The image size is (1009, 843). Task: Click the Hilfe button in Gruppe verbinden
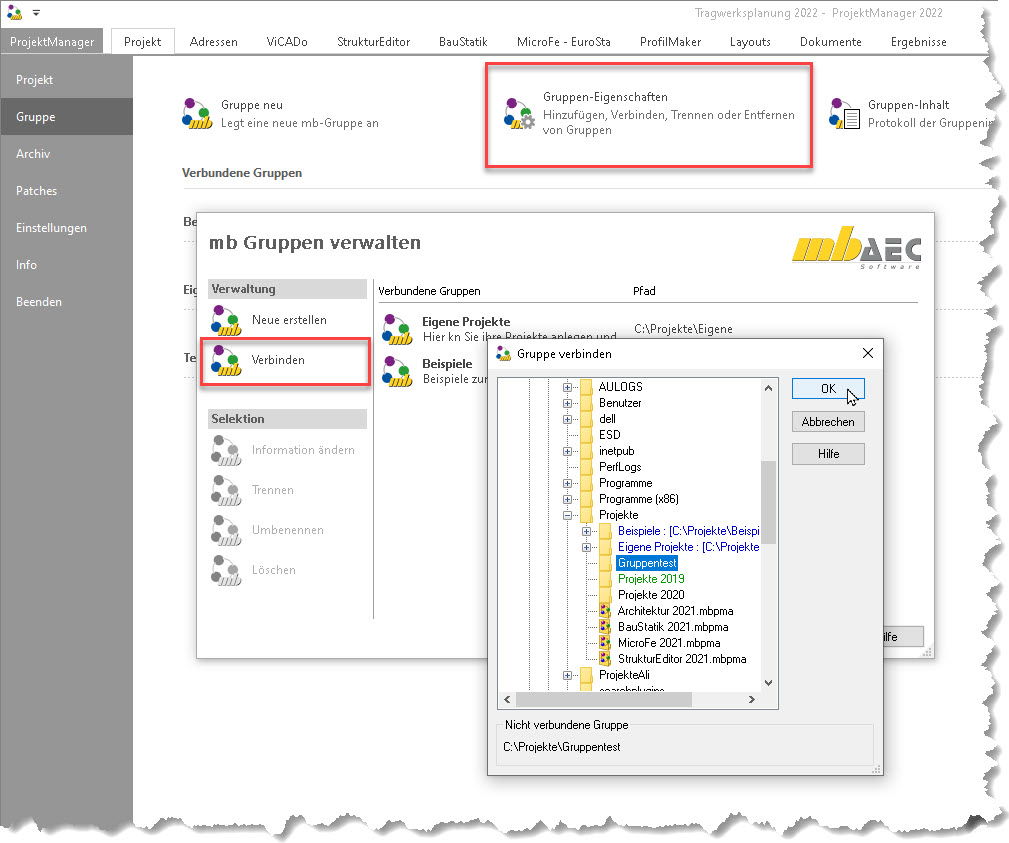(827, 454)
